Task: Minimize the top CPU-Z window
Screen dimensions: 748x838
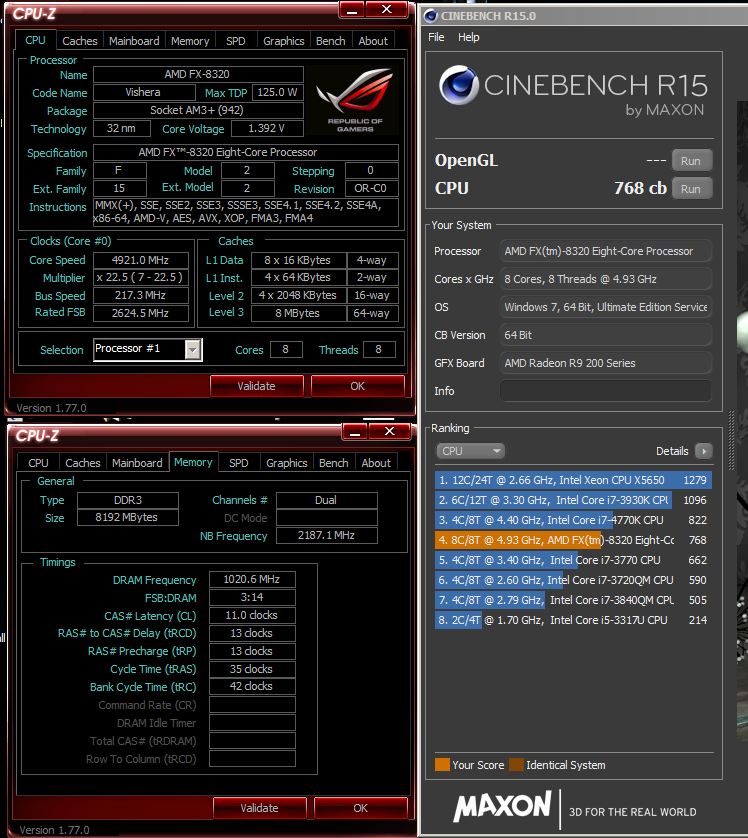Action: point(352,10)
